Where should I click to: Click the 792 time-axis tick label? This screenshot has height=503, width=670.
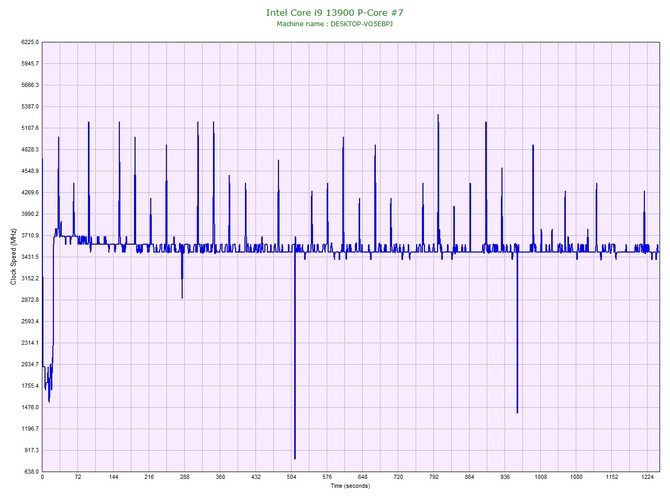434,477
